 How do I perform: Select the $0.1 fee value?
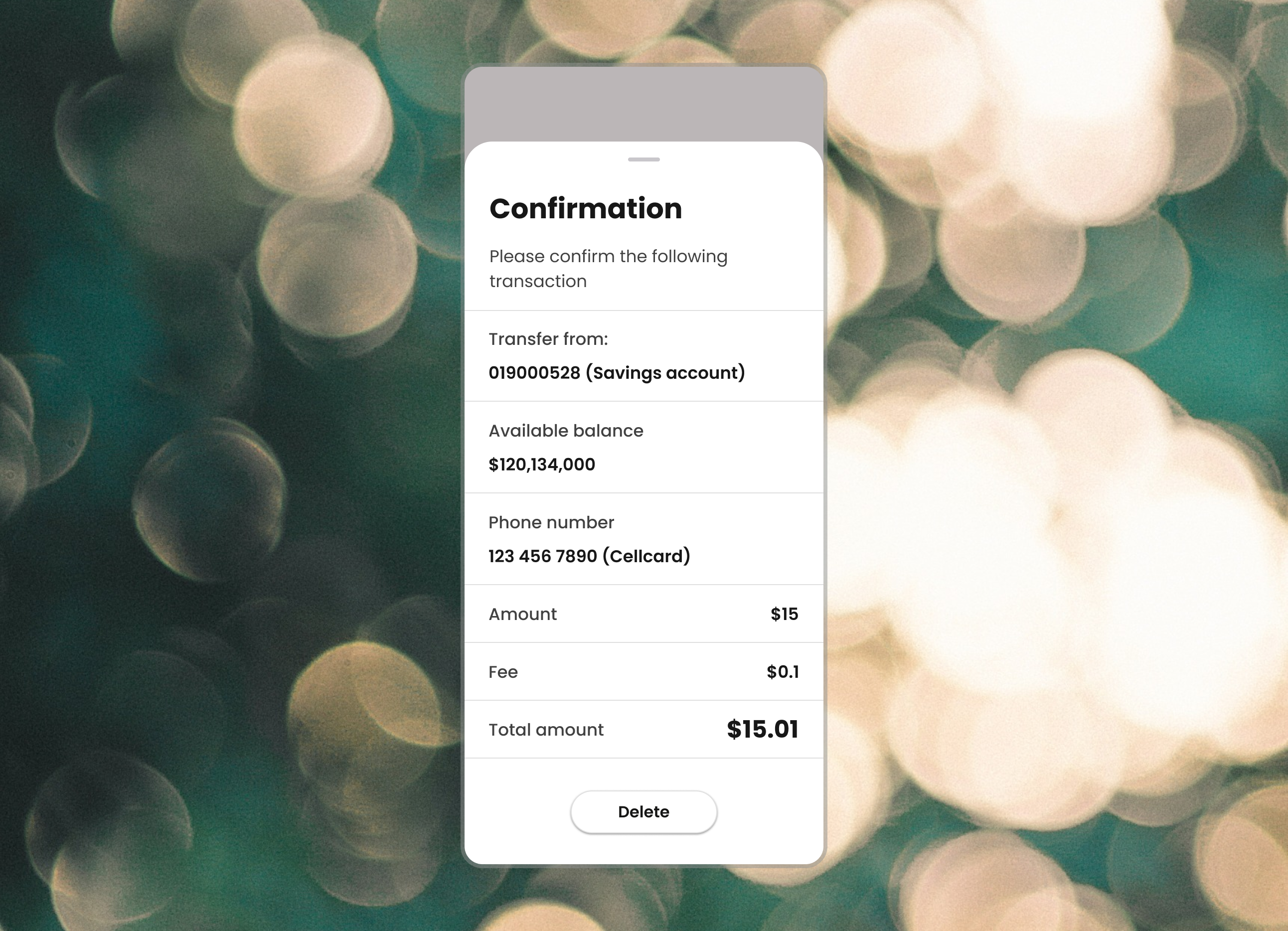click(783, 672)
